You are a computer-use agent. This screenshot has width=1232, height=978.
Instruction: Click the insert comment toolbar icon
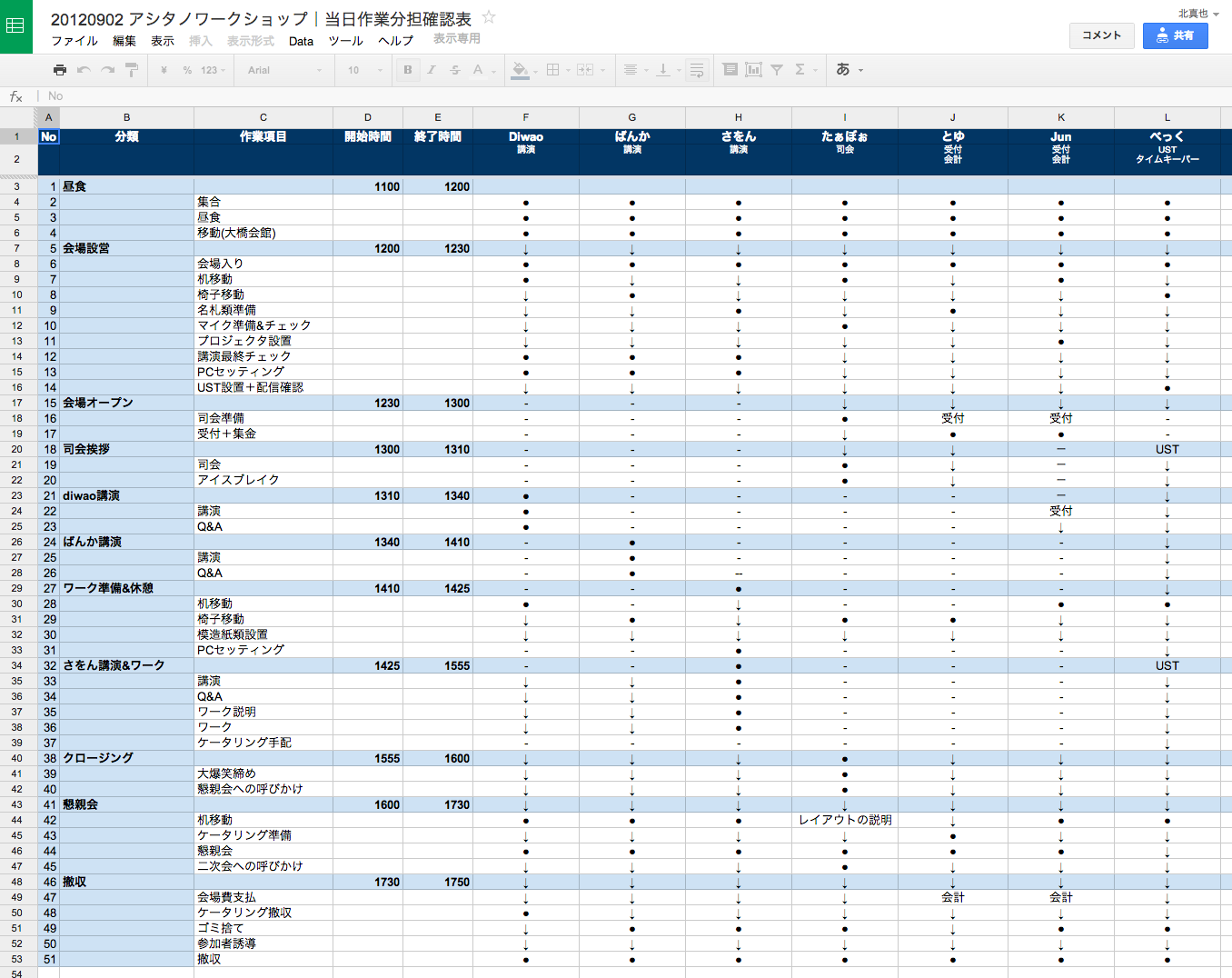(730, 70)
